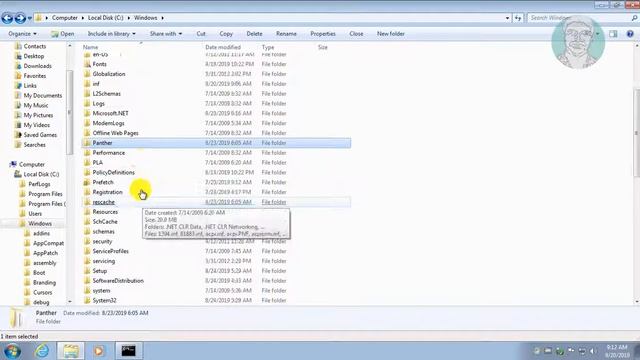Click Rename in the toolbar
Viewport: 640px width, 360px height.
(286, 34)
